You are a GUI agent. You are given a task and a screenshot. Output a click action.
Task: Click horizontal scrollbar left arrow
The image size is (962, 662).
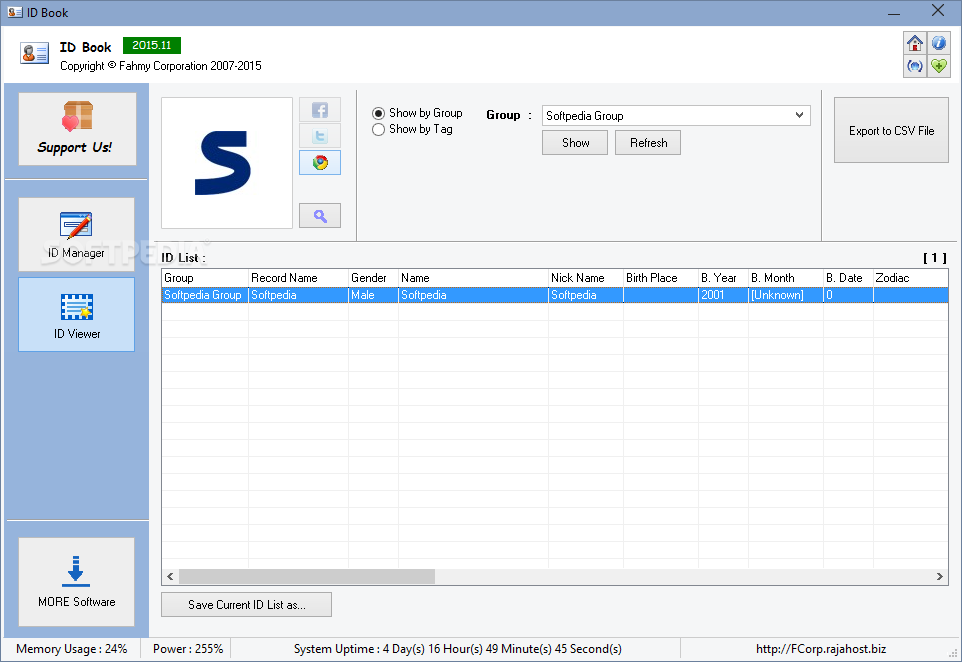(170, 576)
